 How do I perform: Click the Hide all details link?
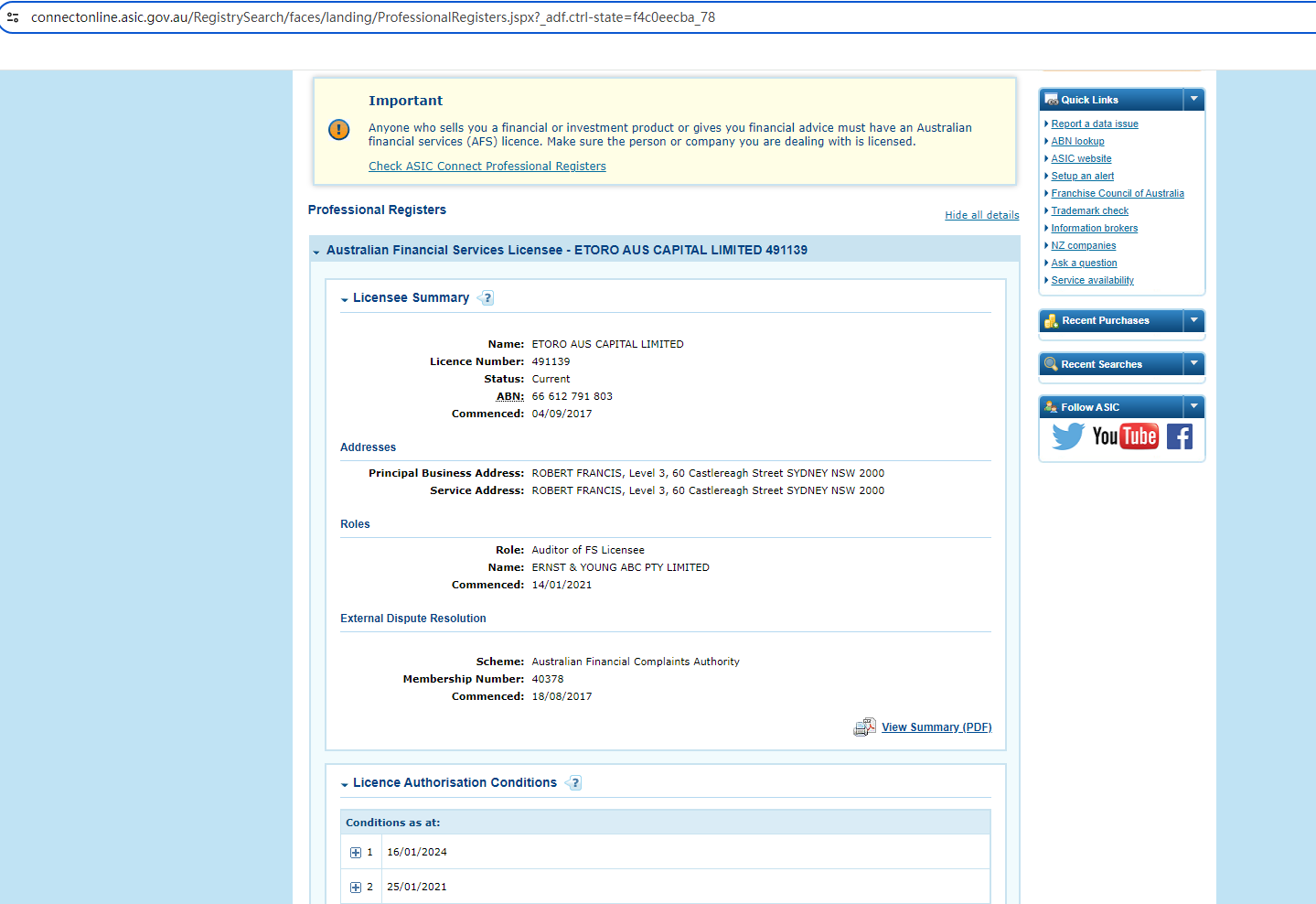coord(982,215)
